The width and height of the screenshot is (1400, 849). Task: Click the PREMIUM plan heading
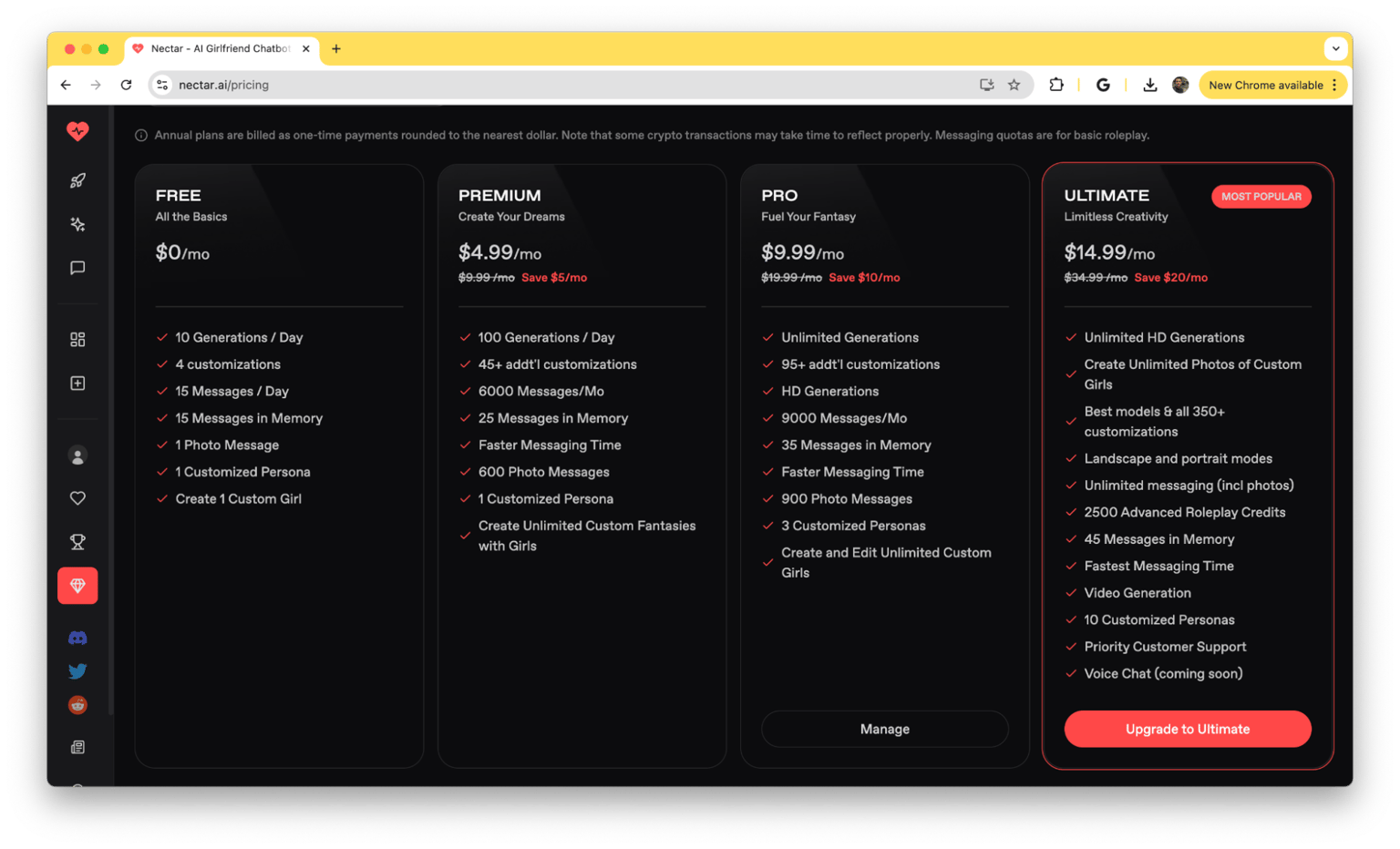pos(499,195)
